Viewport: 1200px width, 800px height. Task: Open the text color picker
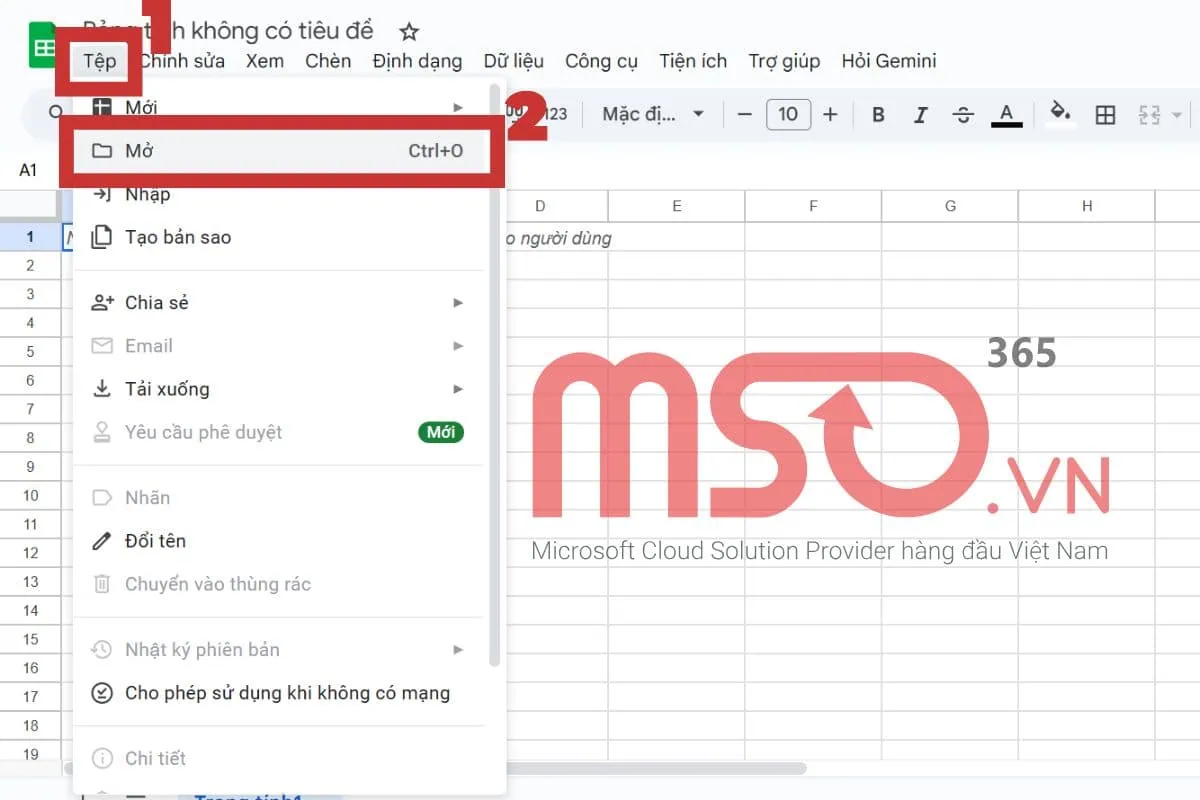(x=1007, y=114)
